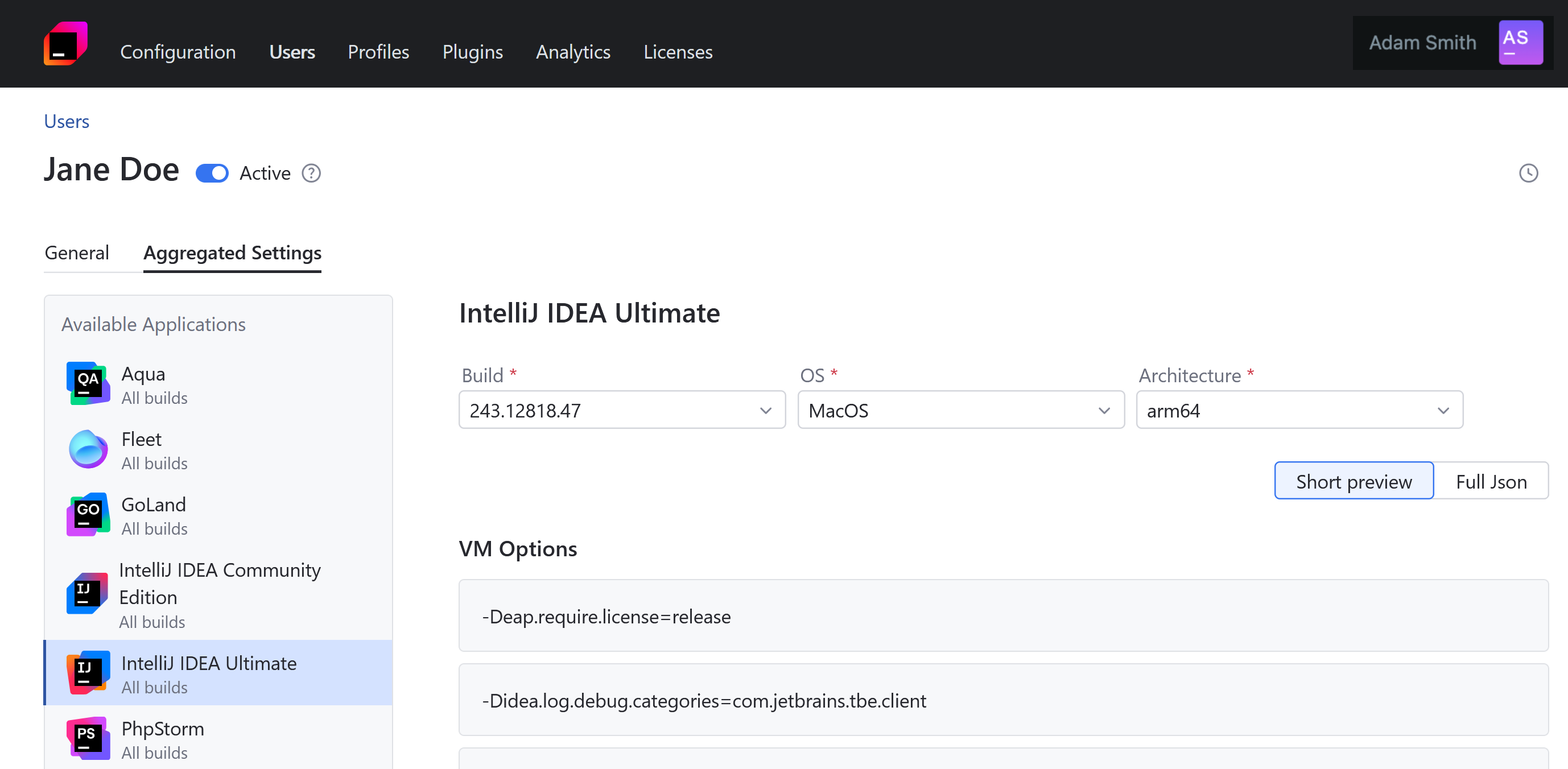Expand the OS dropdown showing MacOS
Screen dimensions: 1568x769
click(960, 411)
